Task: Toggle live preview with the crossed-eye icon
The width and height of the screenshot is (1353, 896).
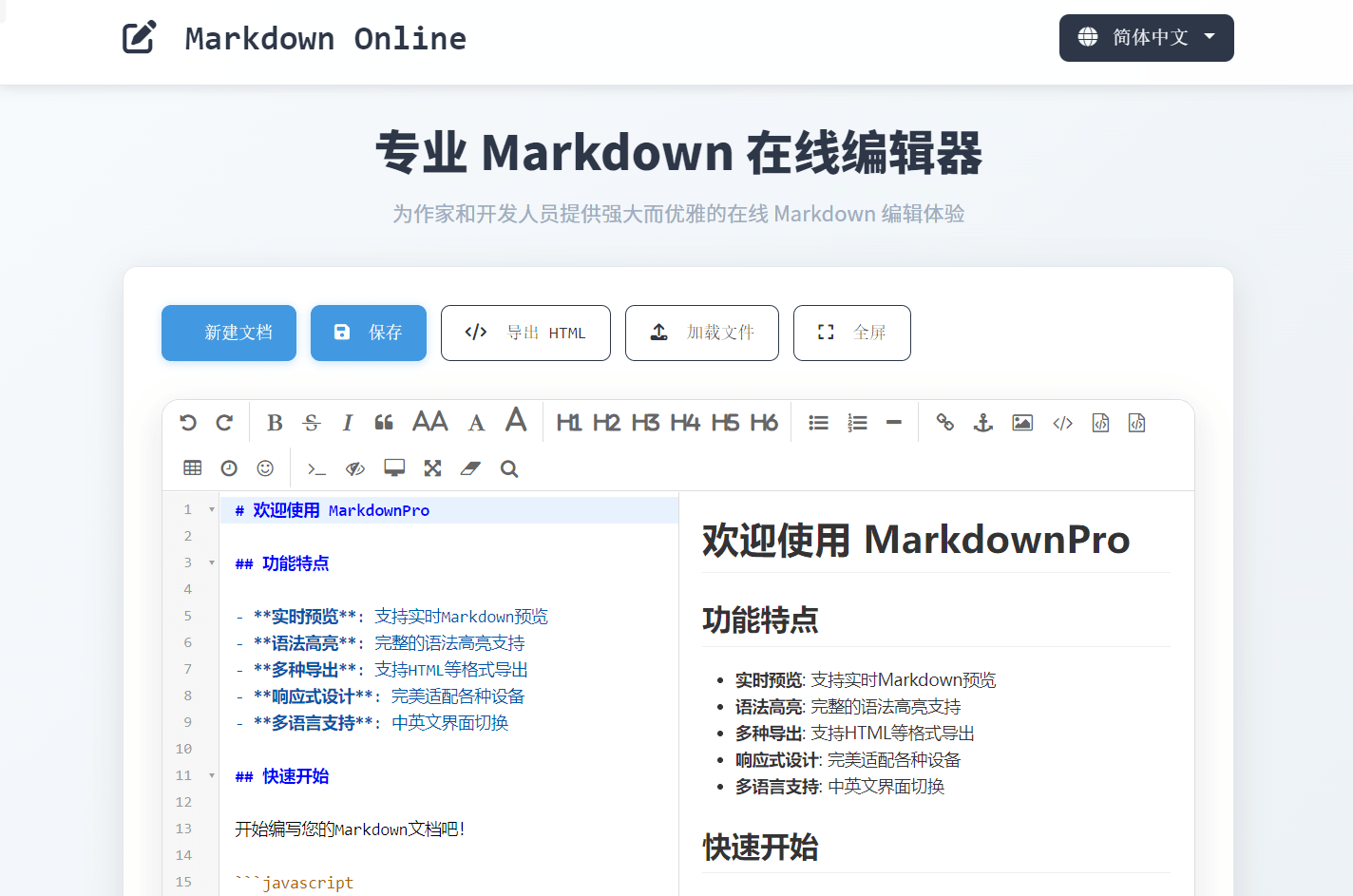Action: point(355,468)
